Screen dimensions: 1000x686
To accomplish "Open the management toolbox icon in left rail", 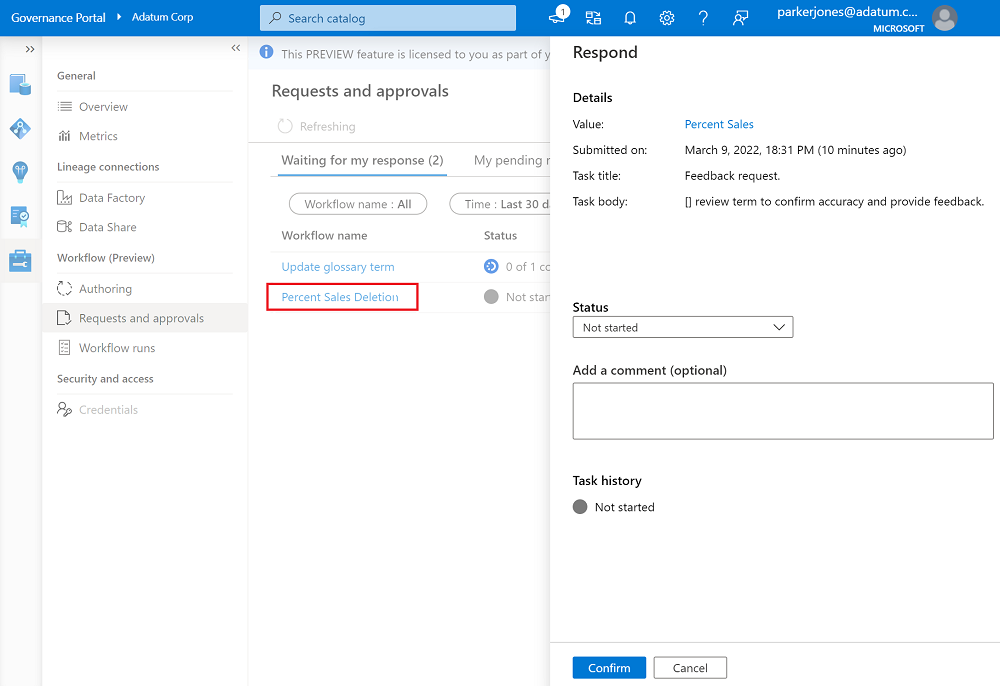I will tap(20, 260).
